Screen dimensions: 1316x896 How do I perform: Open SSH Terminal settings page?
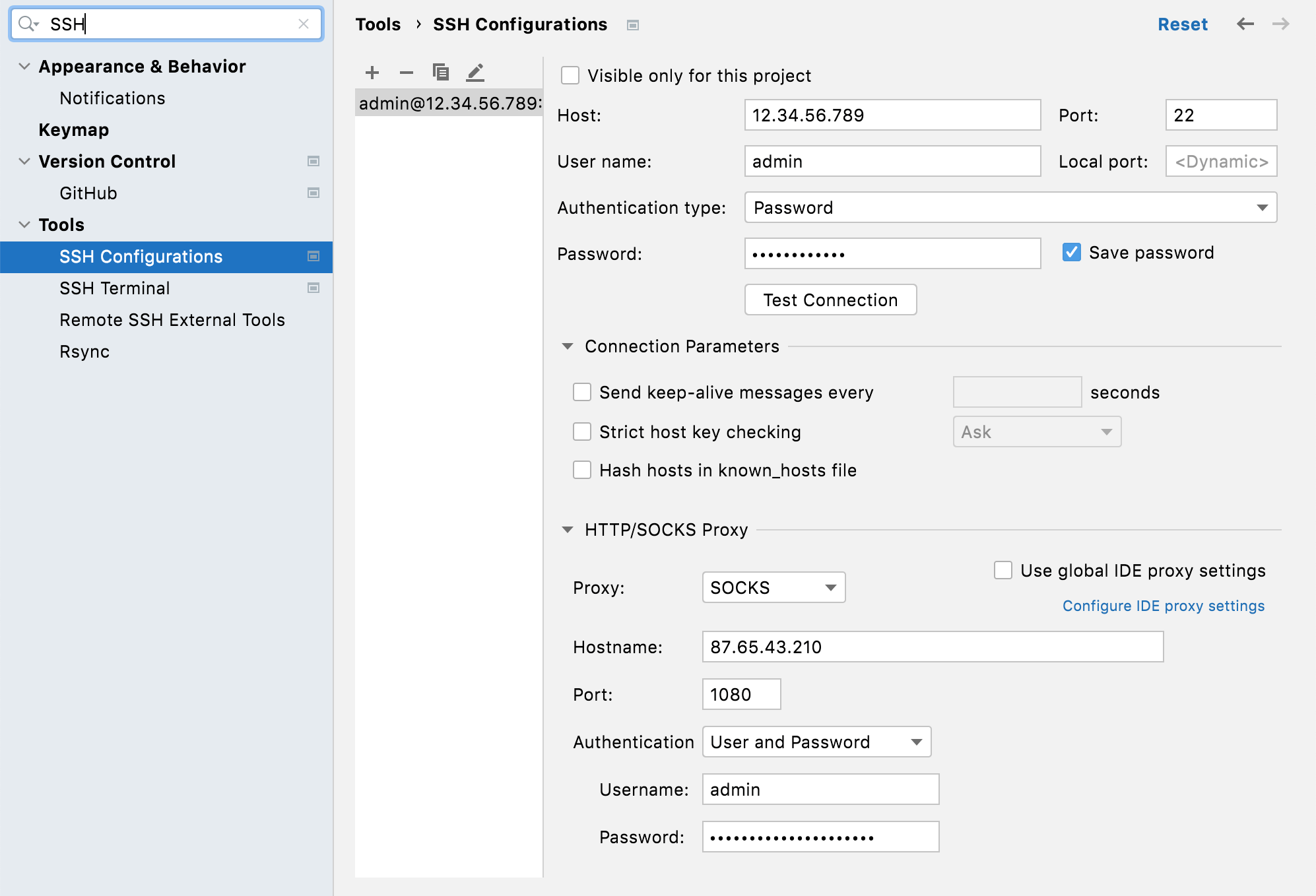tap(115, 288)
